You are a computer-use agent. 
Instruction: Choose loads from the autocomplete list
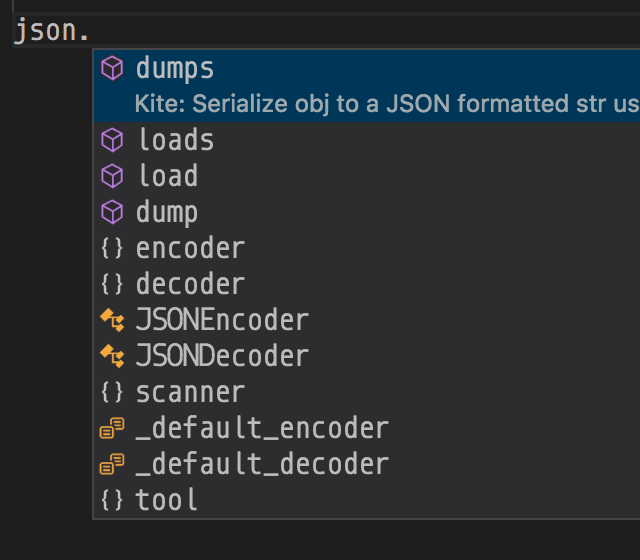click(175, 140)
